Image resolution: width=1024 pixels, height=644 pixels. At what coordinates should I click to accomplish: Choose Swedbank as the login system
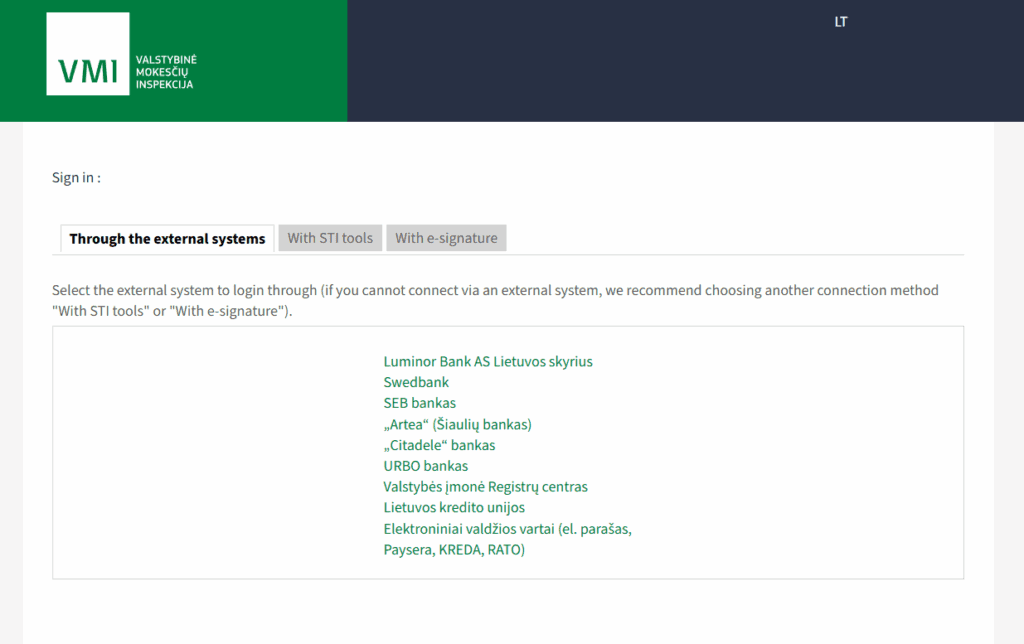point(416,382)
